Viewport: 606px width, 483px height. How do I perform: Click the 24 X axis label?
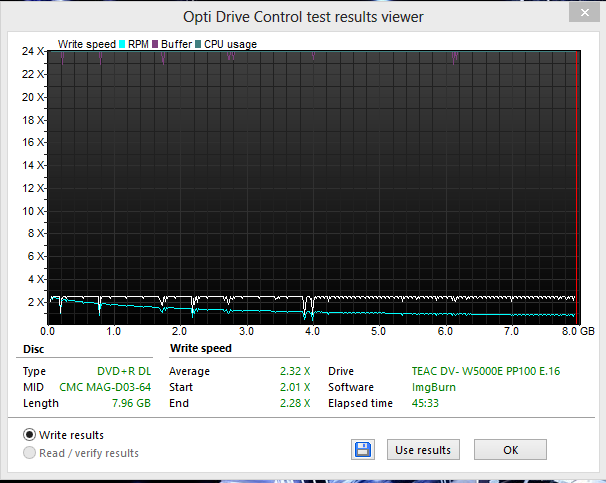coord(33,51)
